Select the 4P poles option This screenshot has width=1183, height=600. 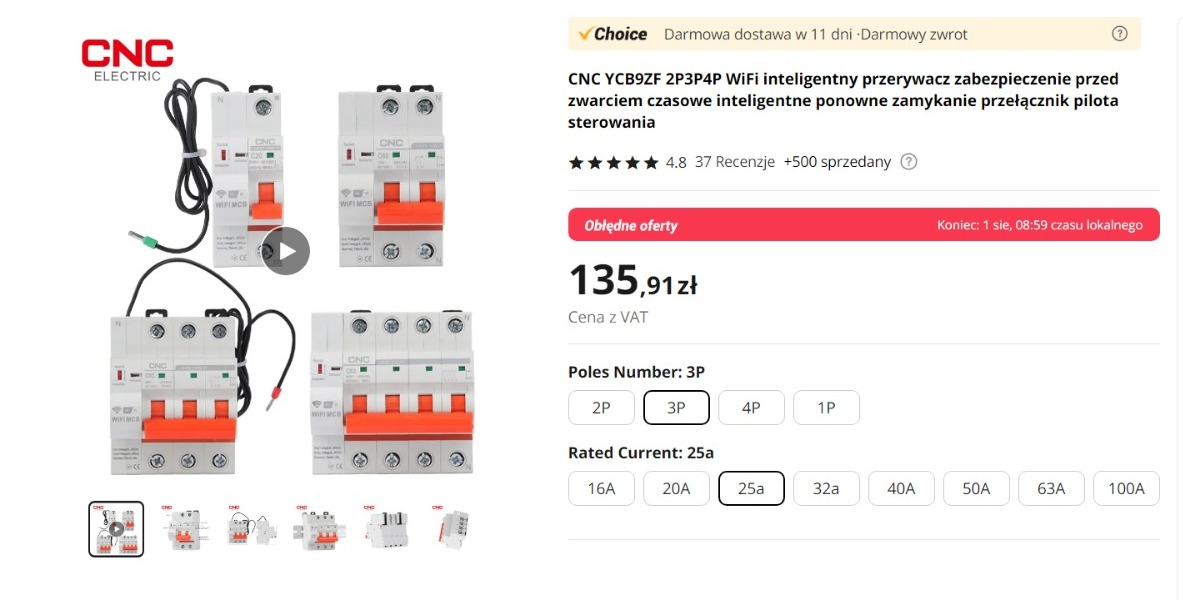coord(751,408)
